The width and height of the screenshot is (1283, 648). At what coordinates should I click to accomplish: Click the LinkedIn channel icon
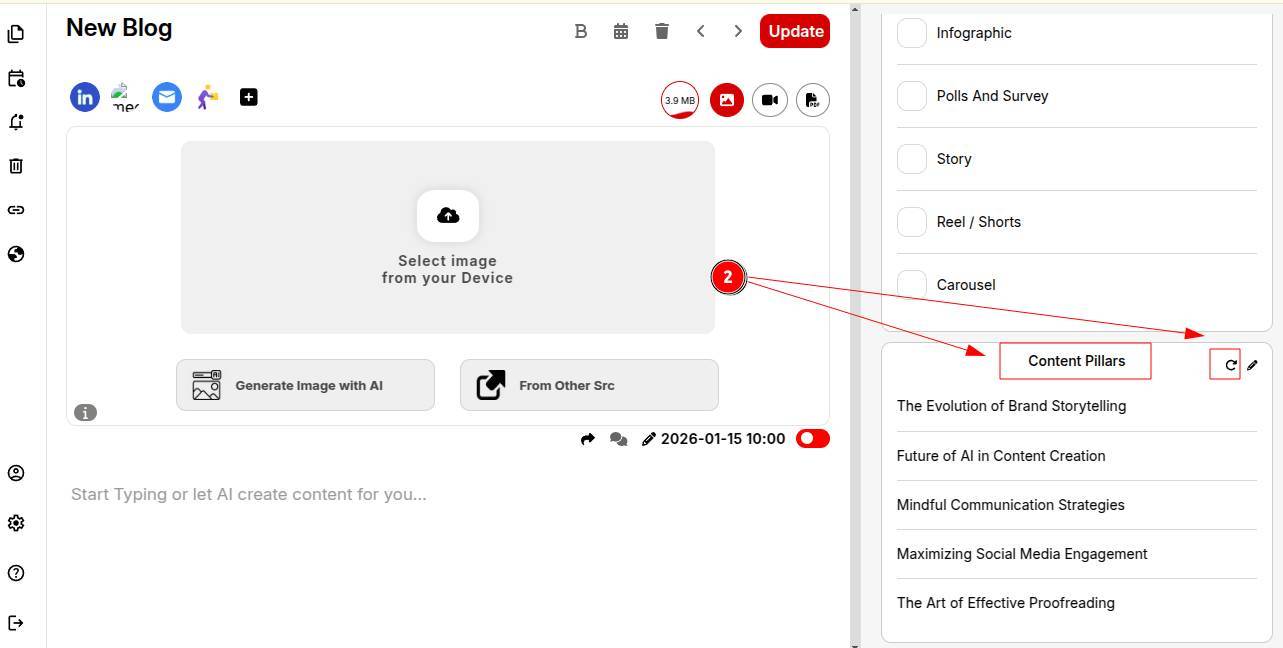(x=85, y=97)
